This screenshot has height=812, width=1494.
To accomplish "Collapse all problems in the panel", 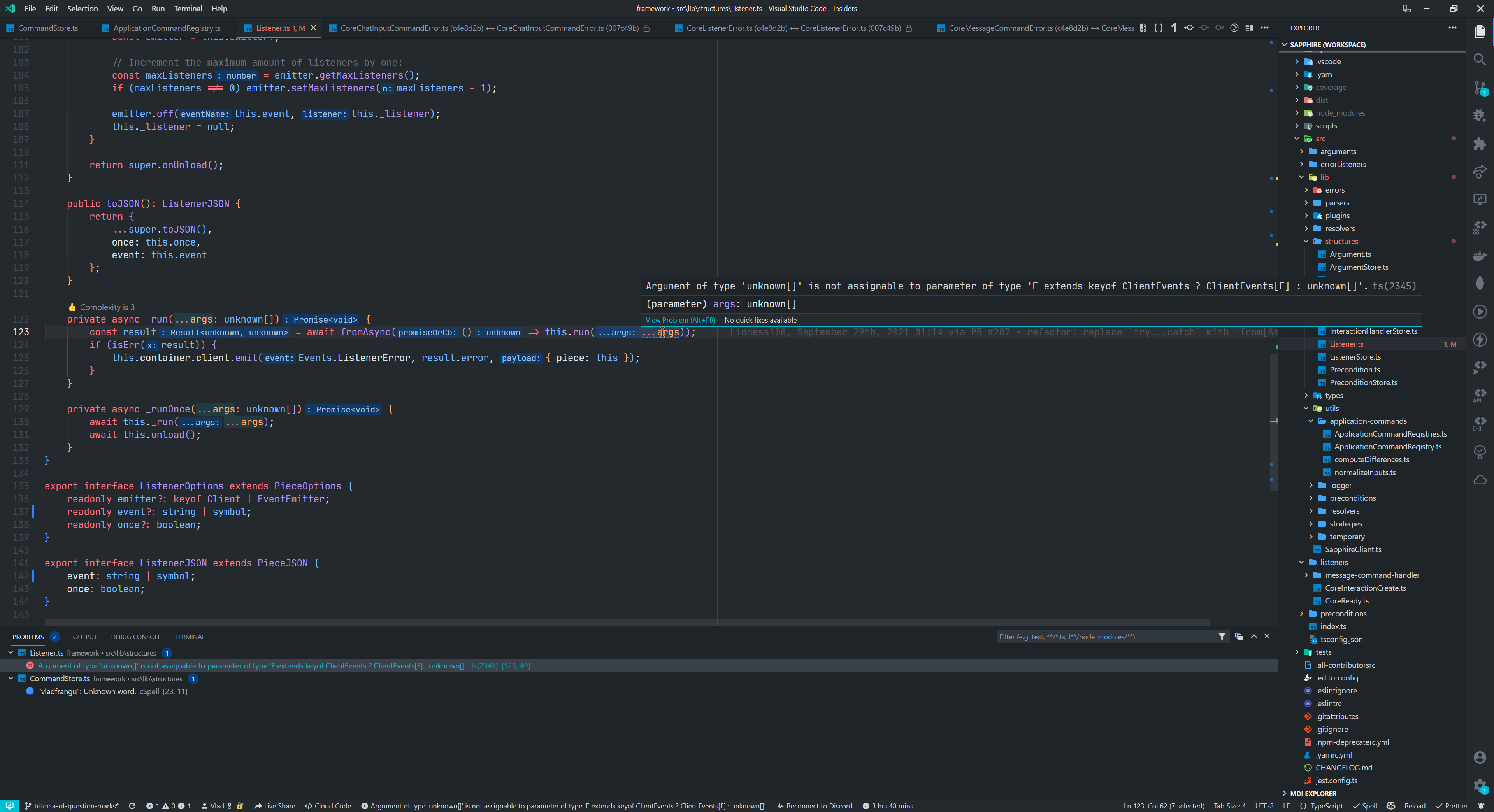I will (x=1239, y=636).
